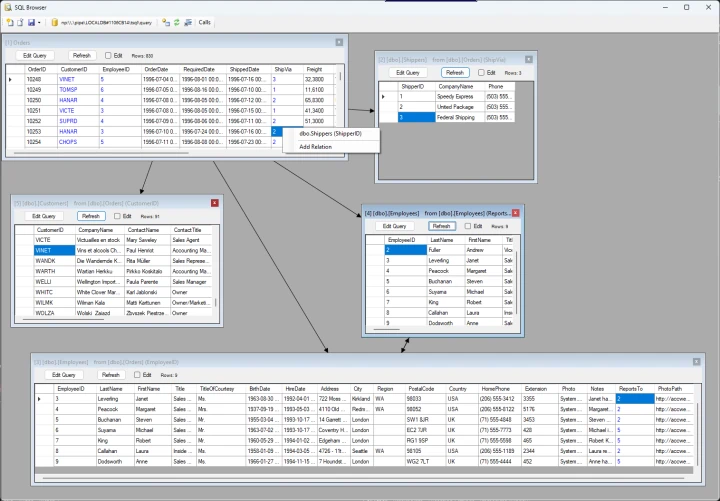Click the windows arrange toolbar icon
The width and height of the screenshot is (720, 501).
pyautogui.click(x=188, y=22)
